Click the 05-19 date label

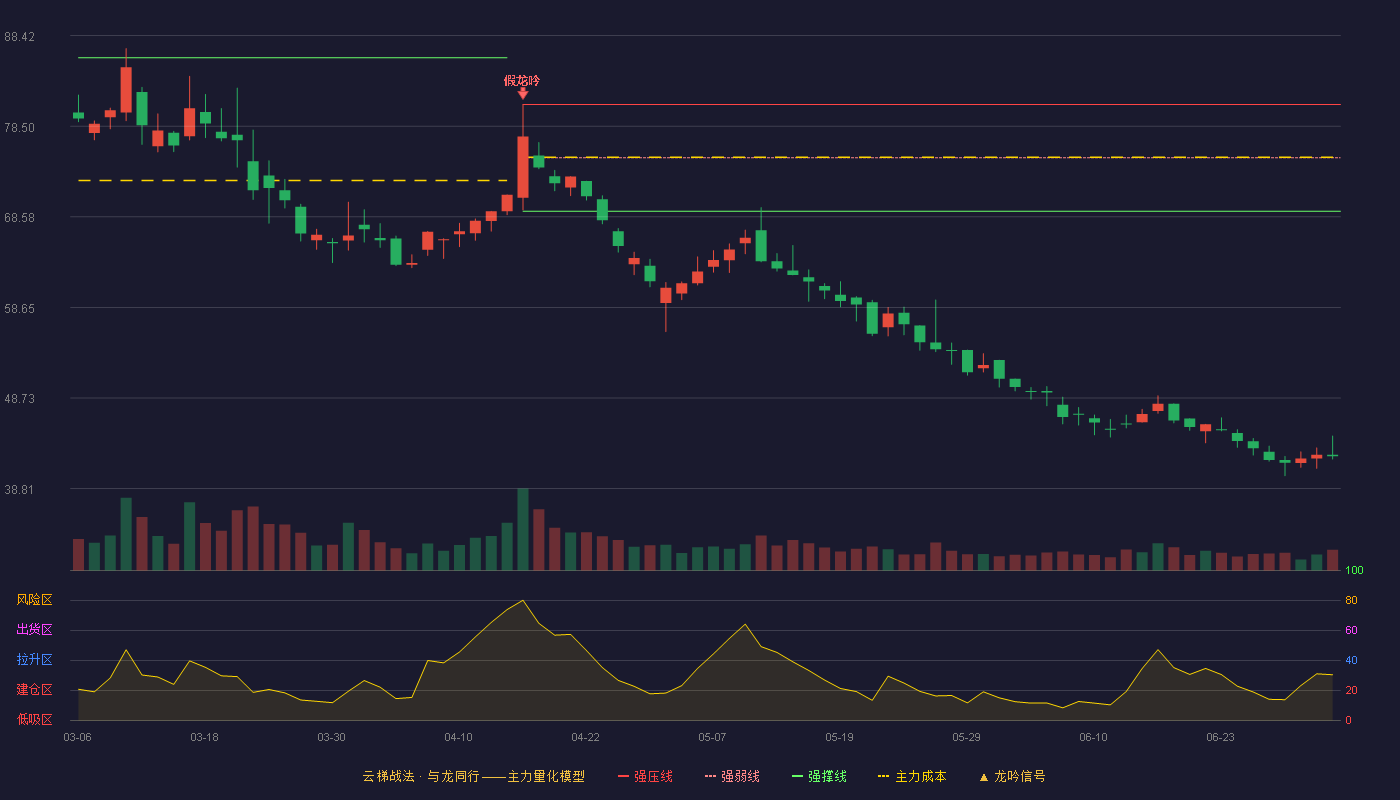(x=839, y=737)
